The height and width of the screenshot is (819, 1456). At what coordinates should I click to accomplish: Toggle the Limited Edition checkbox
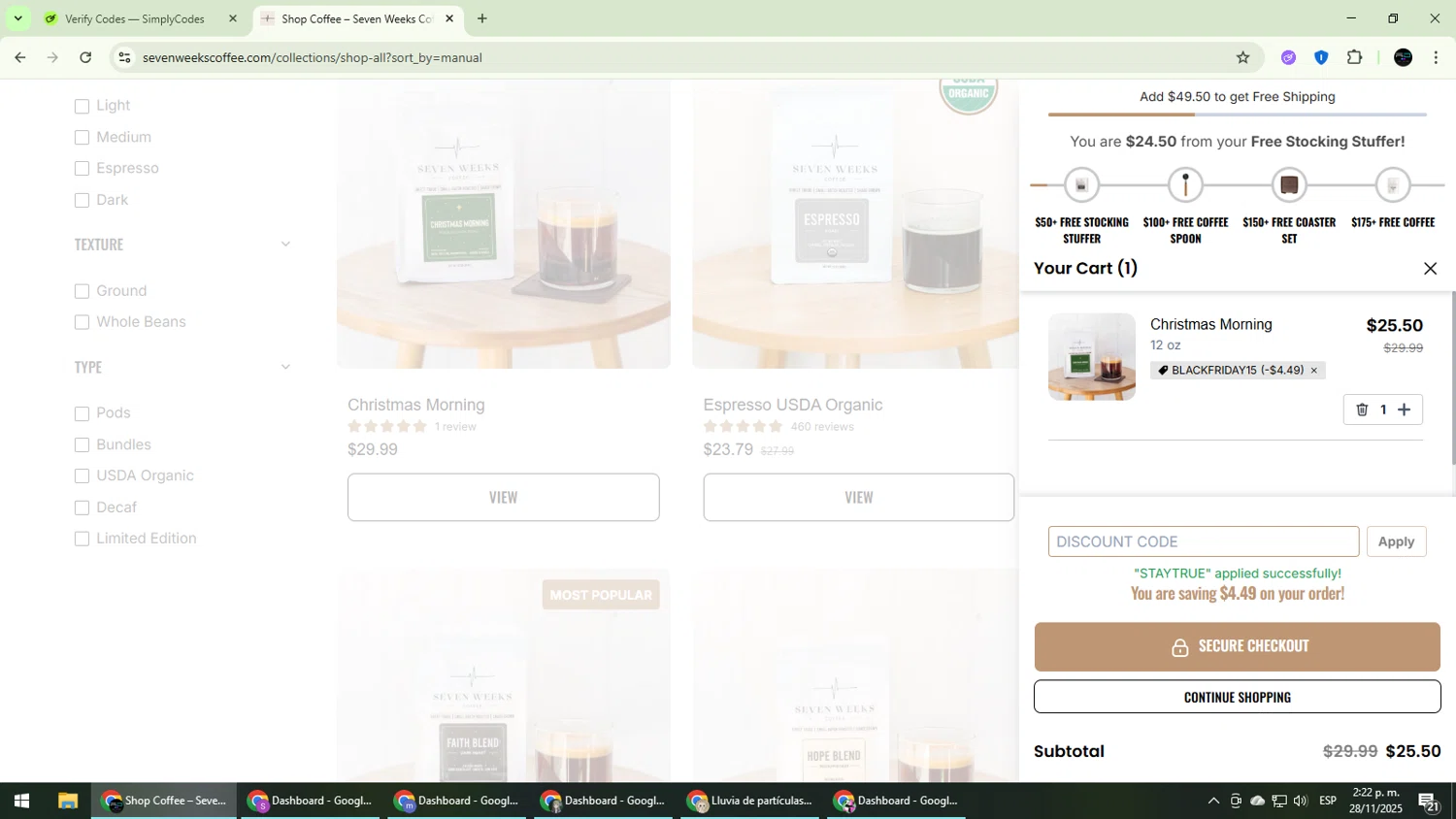coord(82,539)
